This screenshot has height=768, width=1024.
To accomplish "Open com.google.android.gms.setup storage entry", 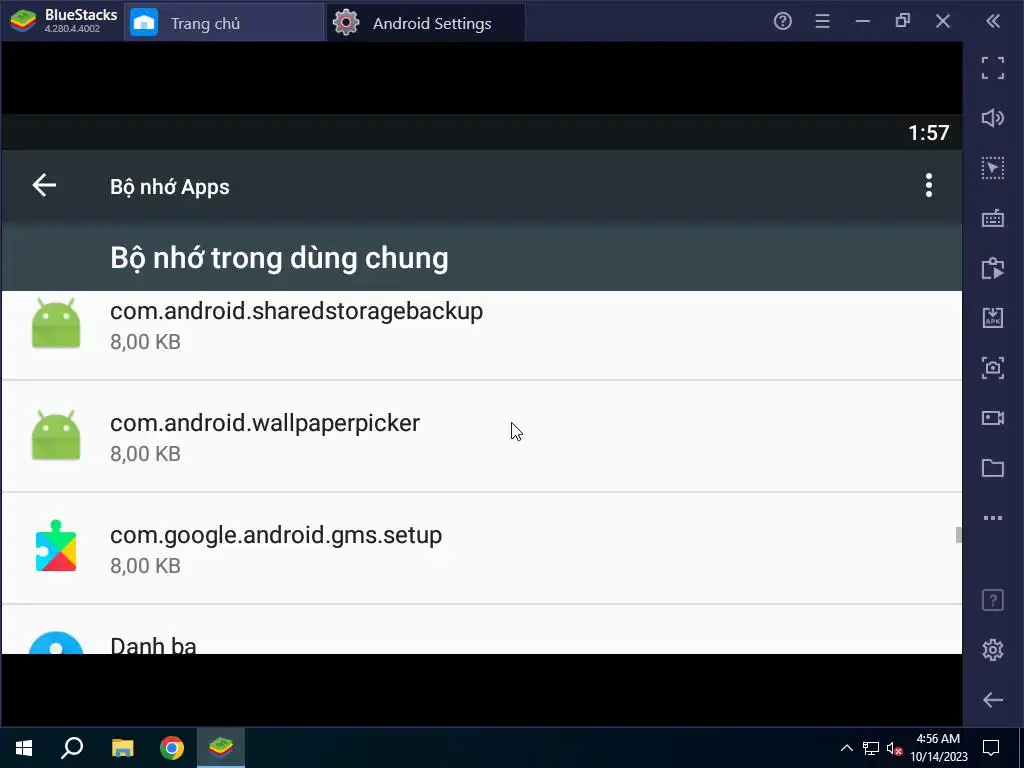I will 481,549.
